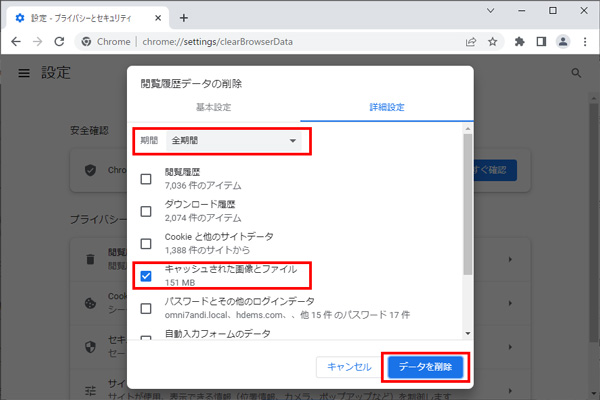
Task: Click the settings search magnifier icon
Action: [576, 73]
